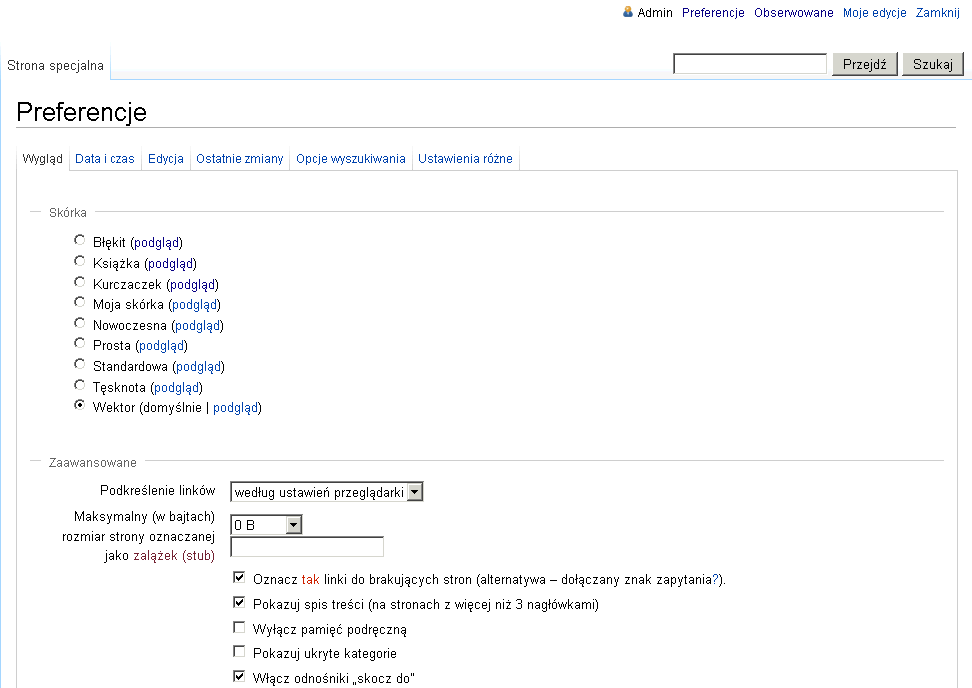Image resolution: width=972 pixels, height=688 pixels.
Task: Choose the Nowoczesna skin option
Action: [80, 324]
